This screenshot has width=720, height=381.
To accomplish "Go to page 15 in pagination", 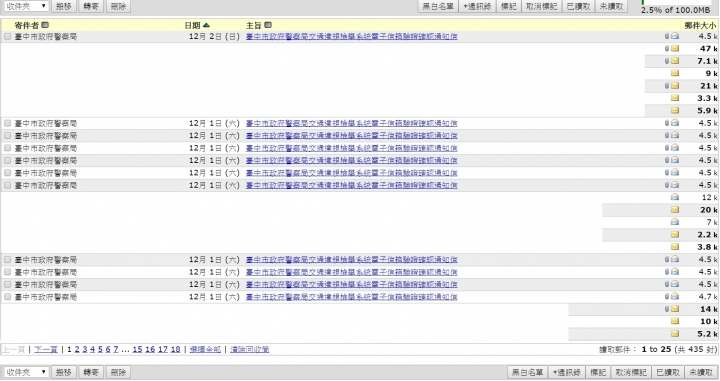I will point(137,349).
